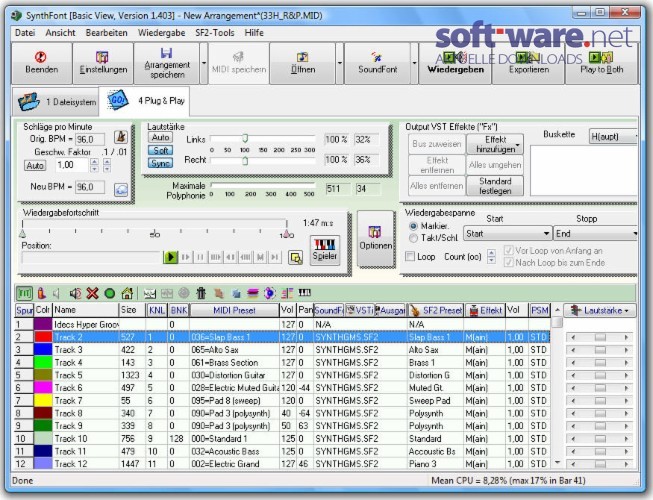Click the blue round speaker icon
The height and width of the screenshot is (500, 653).
click(x=269, y=294)
